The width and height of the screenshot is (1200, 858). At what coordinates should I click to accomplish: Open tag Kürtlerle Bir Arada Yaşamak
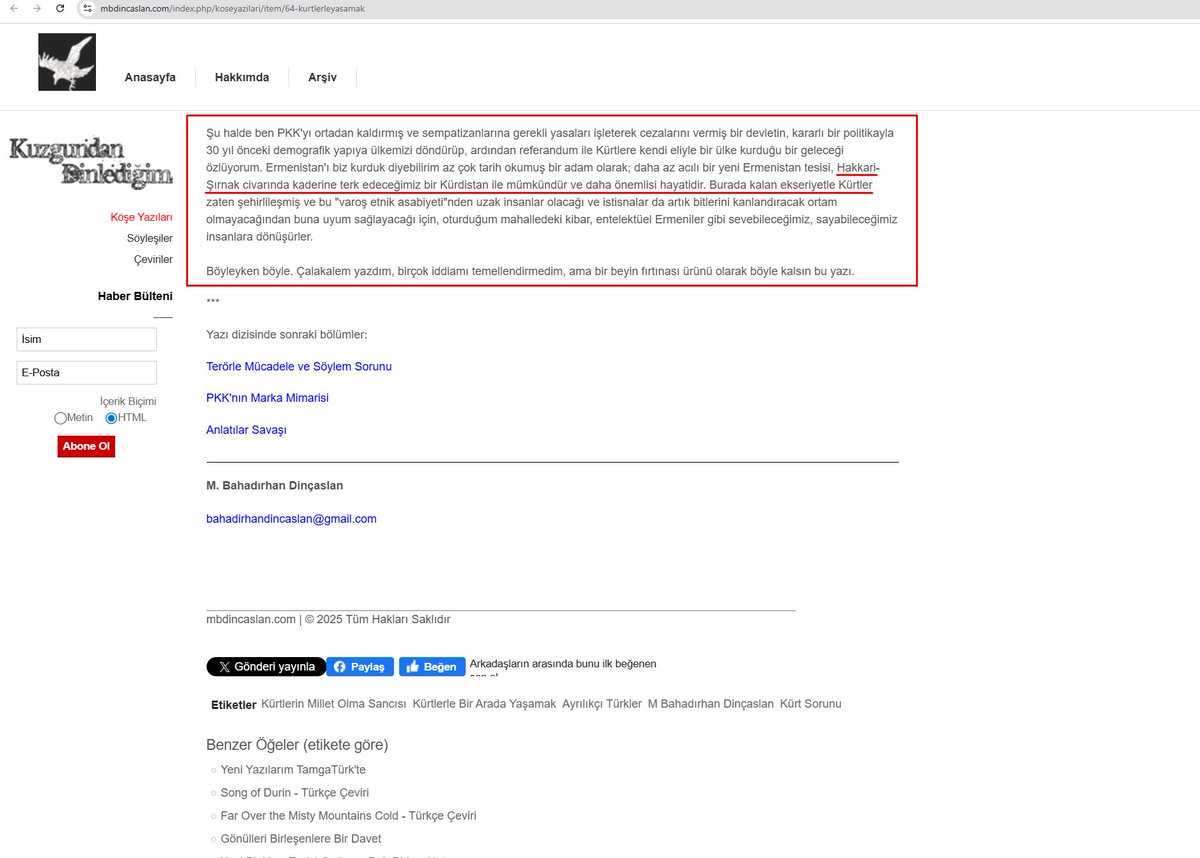(484, 704)
